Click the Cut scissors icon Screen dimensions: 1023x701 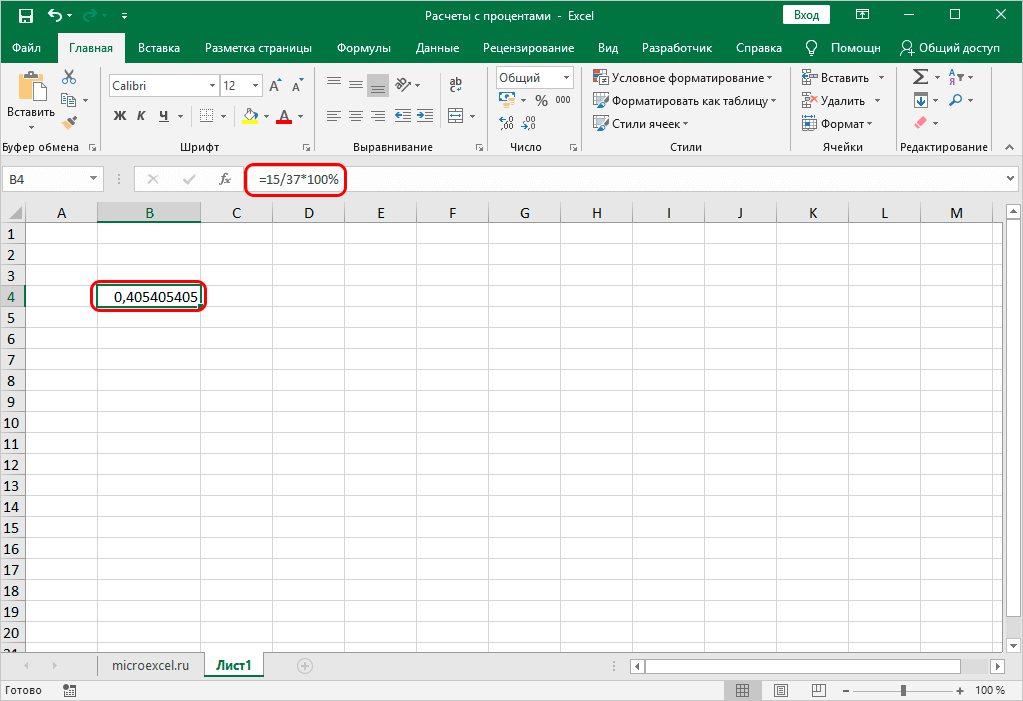(x=69, y=77)
